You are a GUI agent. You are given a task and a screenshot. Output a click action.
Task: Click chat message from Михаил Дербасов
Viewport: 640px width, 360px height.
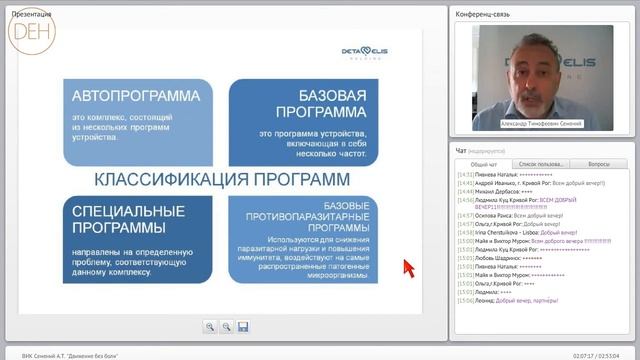click(495, 191)
